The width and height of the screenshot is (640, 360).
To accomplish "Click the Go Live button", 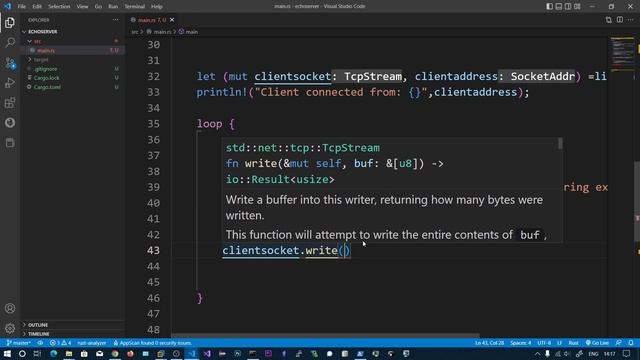I will tap(597, 343).
